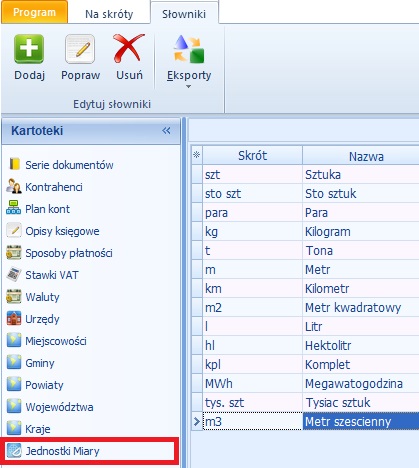Click the Gminy map icon
This screenshot has width=419, height=468.
[14, 362]
